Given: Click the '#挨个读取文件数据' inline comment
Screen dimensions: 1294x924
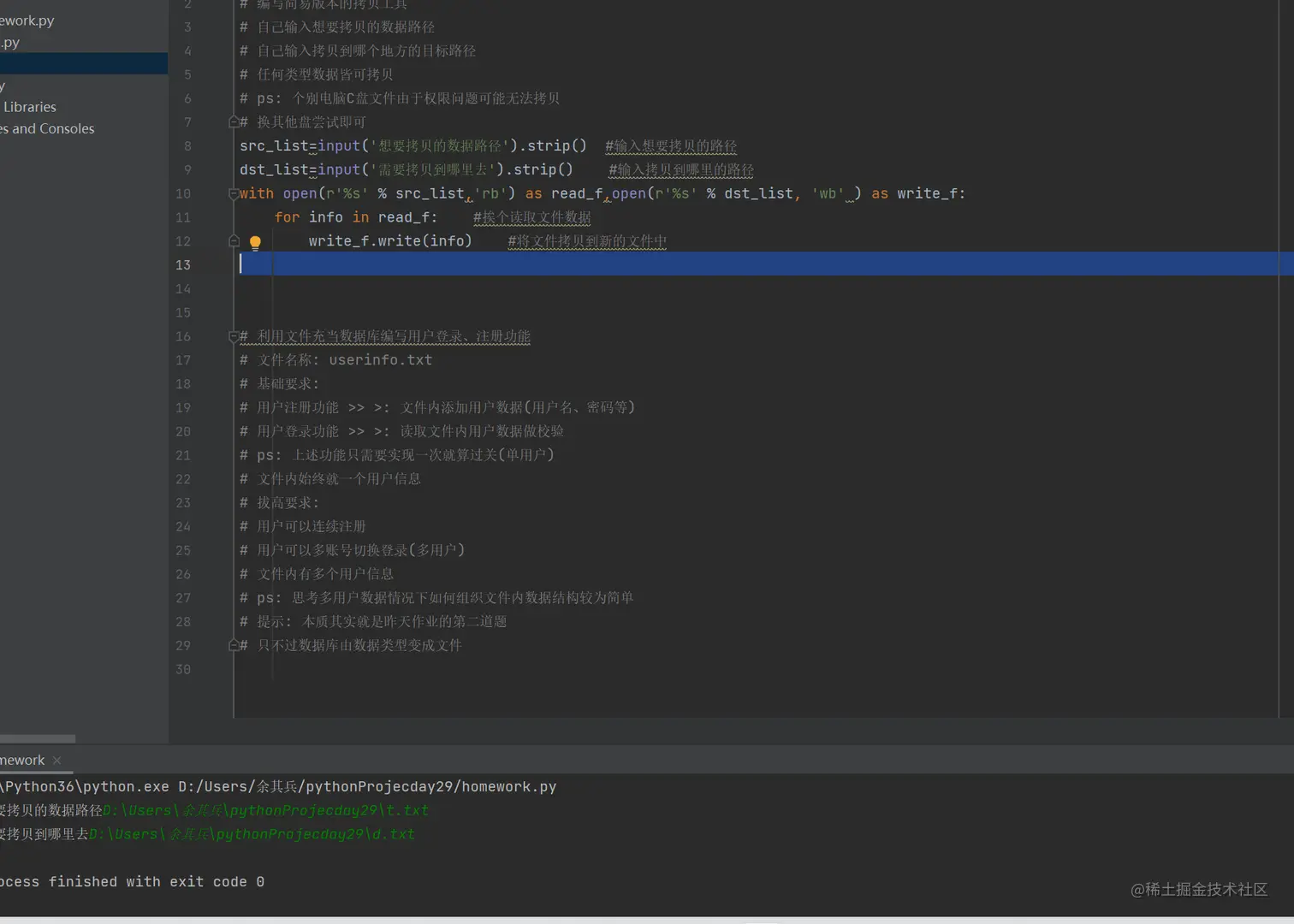Looking at the screenshot, I should (x=532, y=218).
